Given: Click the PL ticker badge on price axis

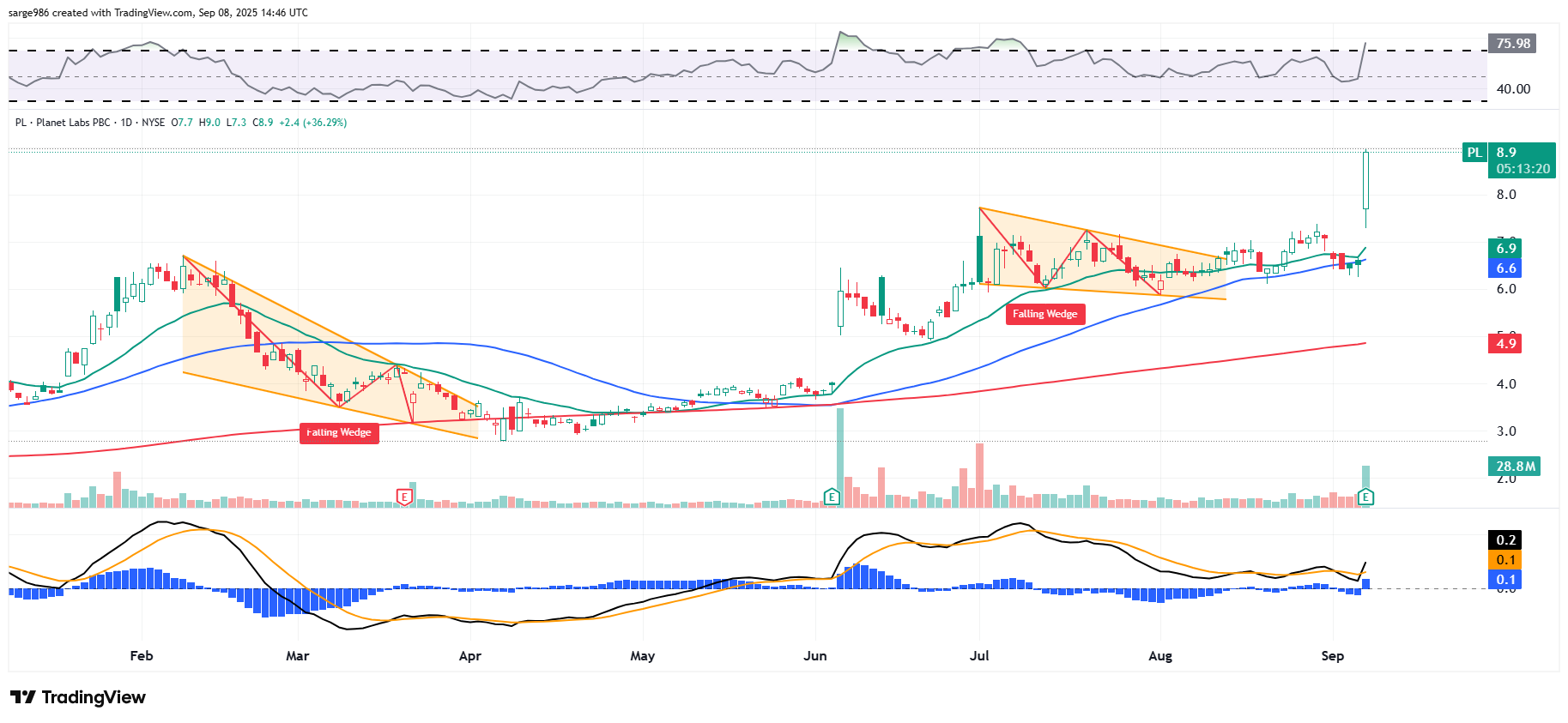Looking at the screenshot, I should 1474,153.
